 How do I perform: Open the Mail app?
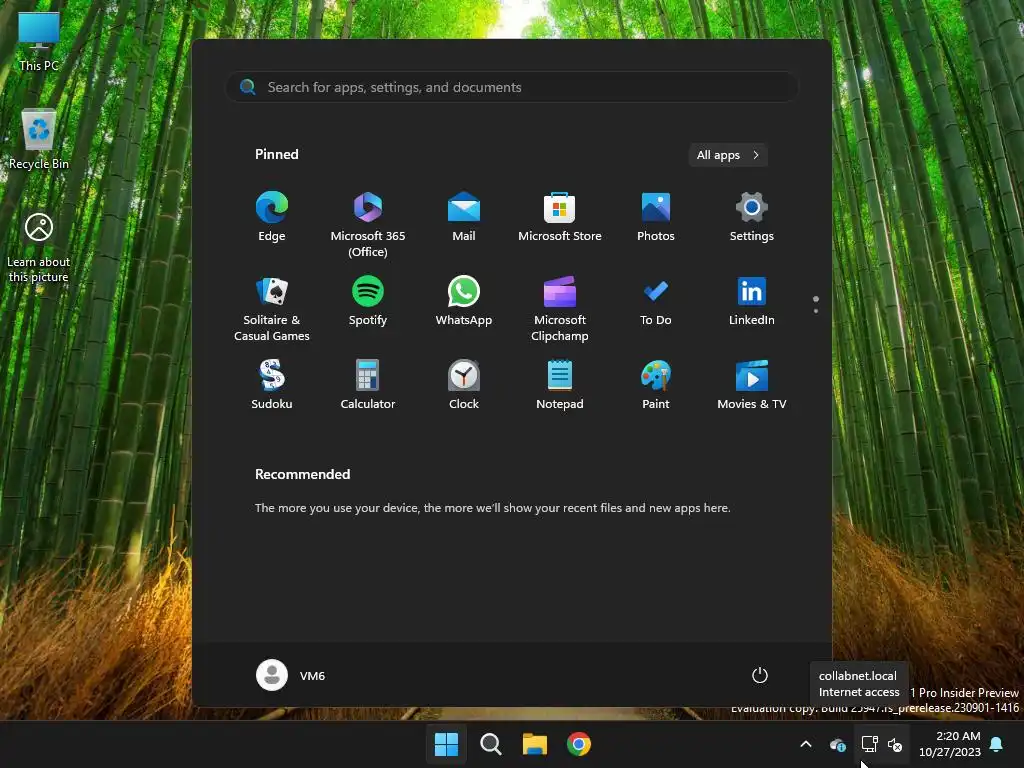(x=464, y=217)
